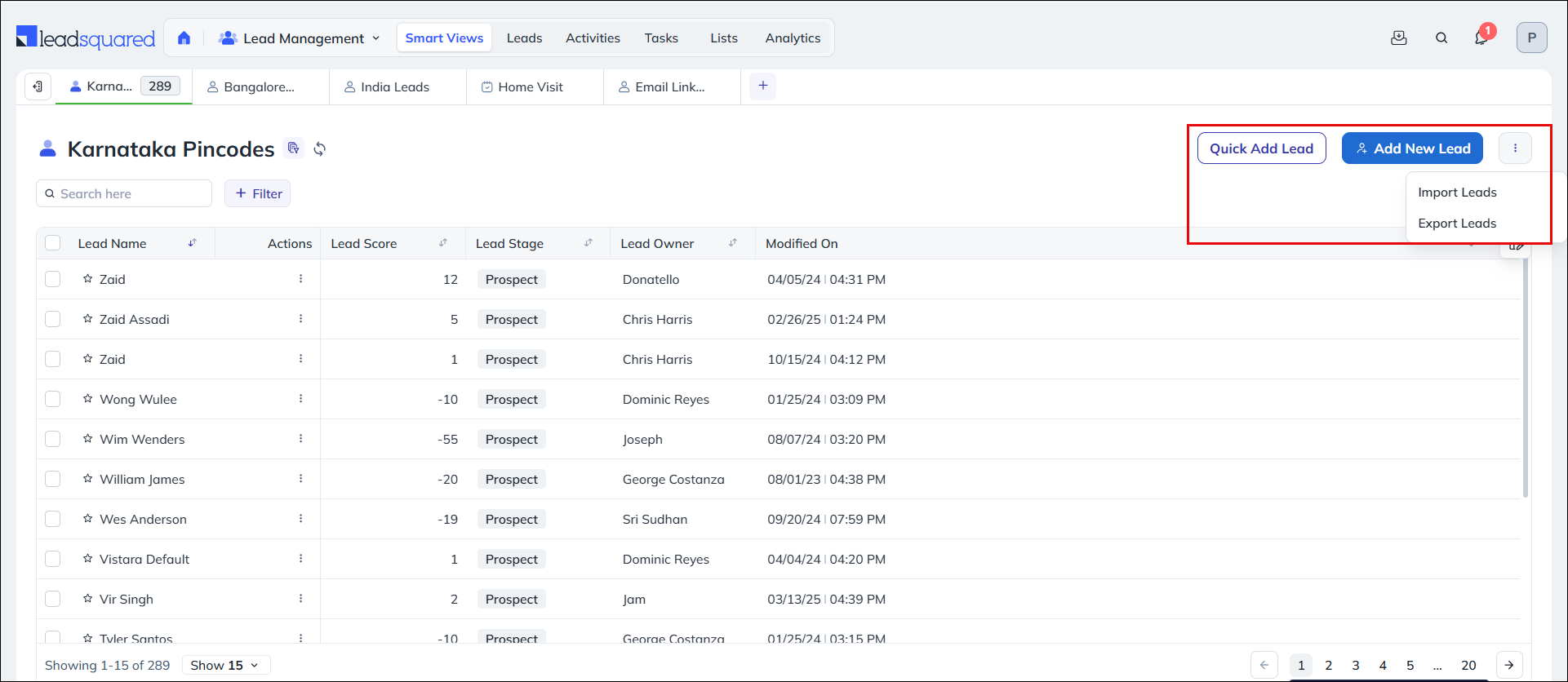Open actions menu for Wim Wenders row
Viewport: 1568px width, 682px height.
point(301,439)
